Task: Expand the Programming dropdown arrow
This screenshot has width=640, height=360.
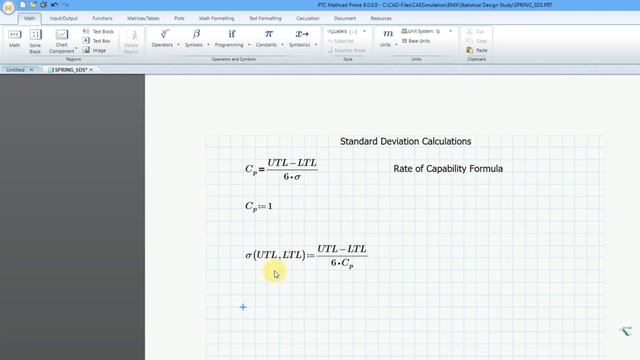Action: pos(249,45)
